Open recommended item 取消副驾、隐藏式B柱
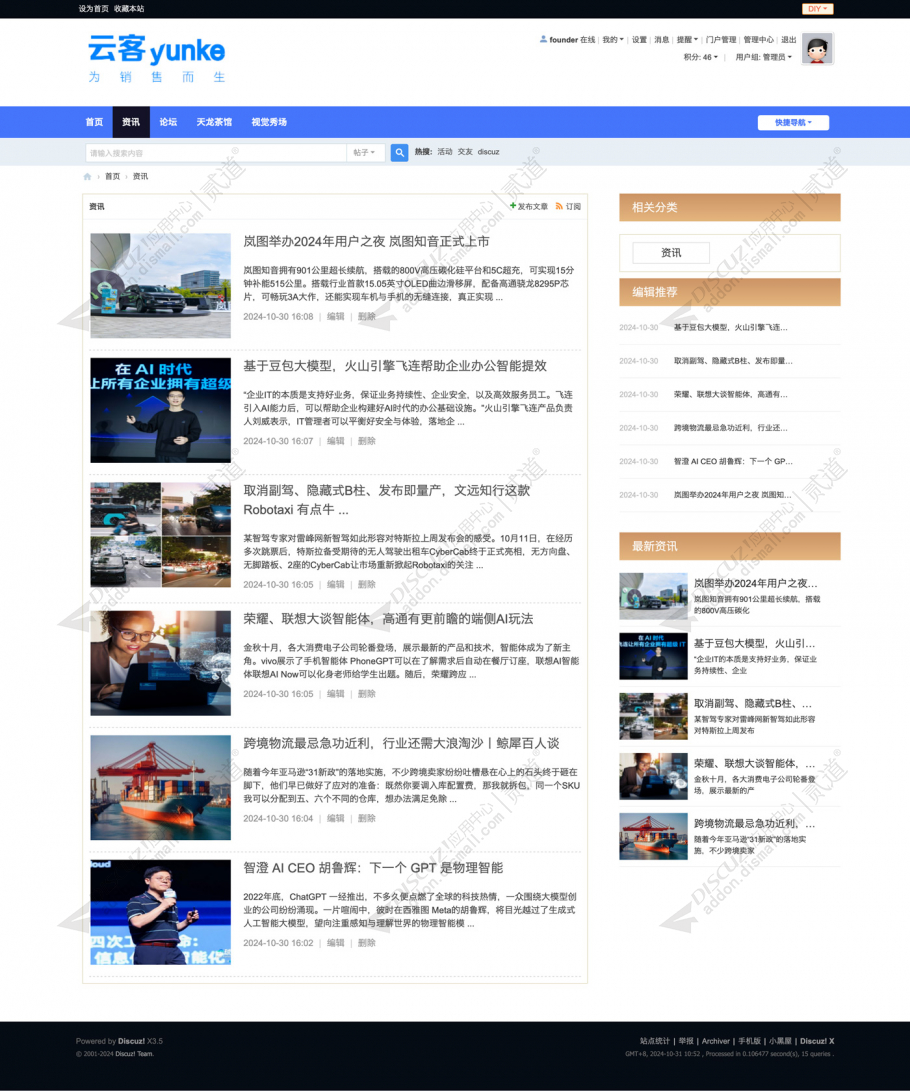910x1091 pixels. (733, 361)
